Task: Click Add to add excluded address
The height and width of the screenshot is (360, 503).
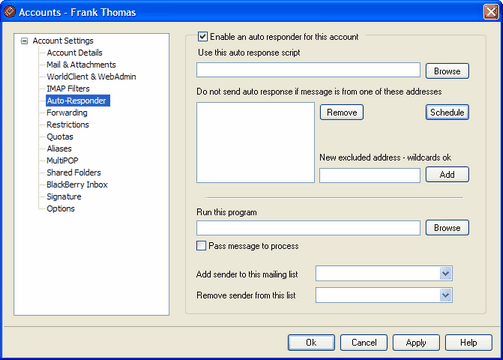Action: [447, 174]
